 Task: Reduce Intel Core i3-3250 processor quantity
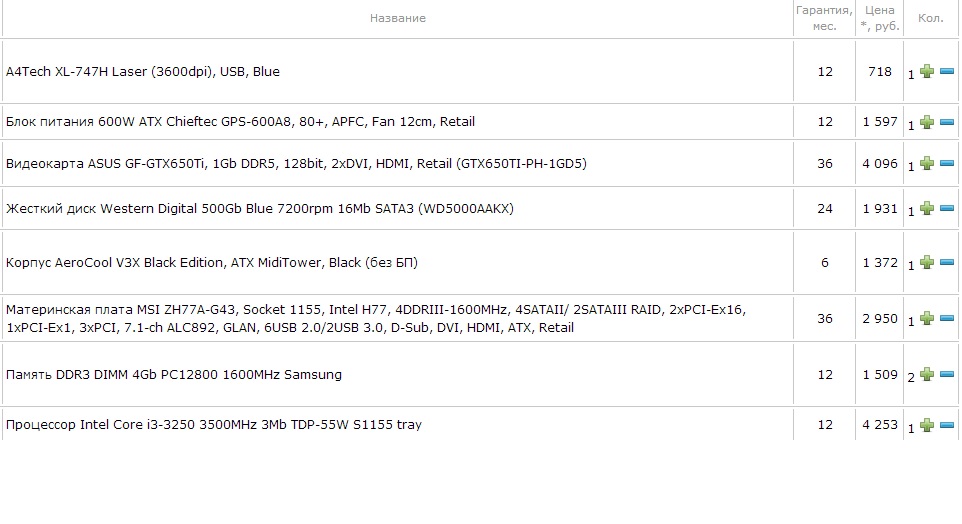[947, 425]
